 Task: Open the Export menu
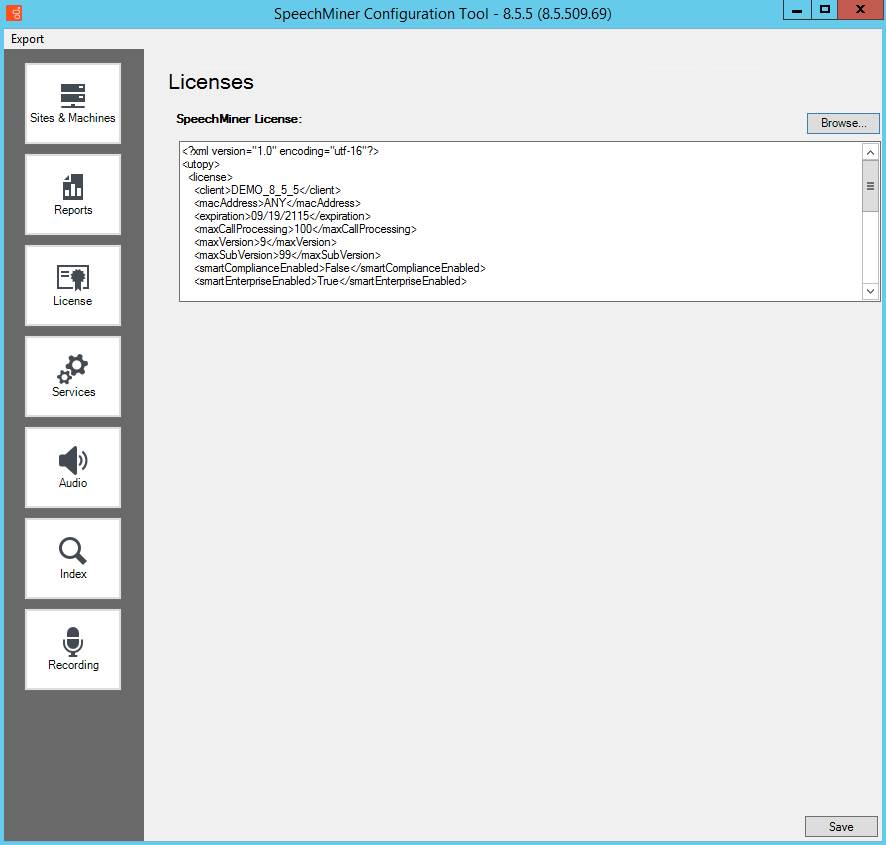[28, 39]
